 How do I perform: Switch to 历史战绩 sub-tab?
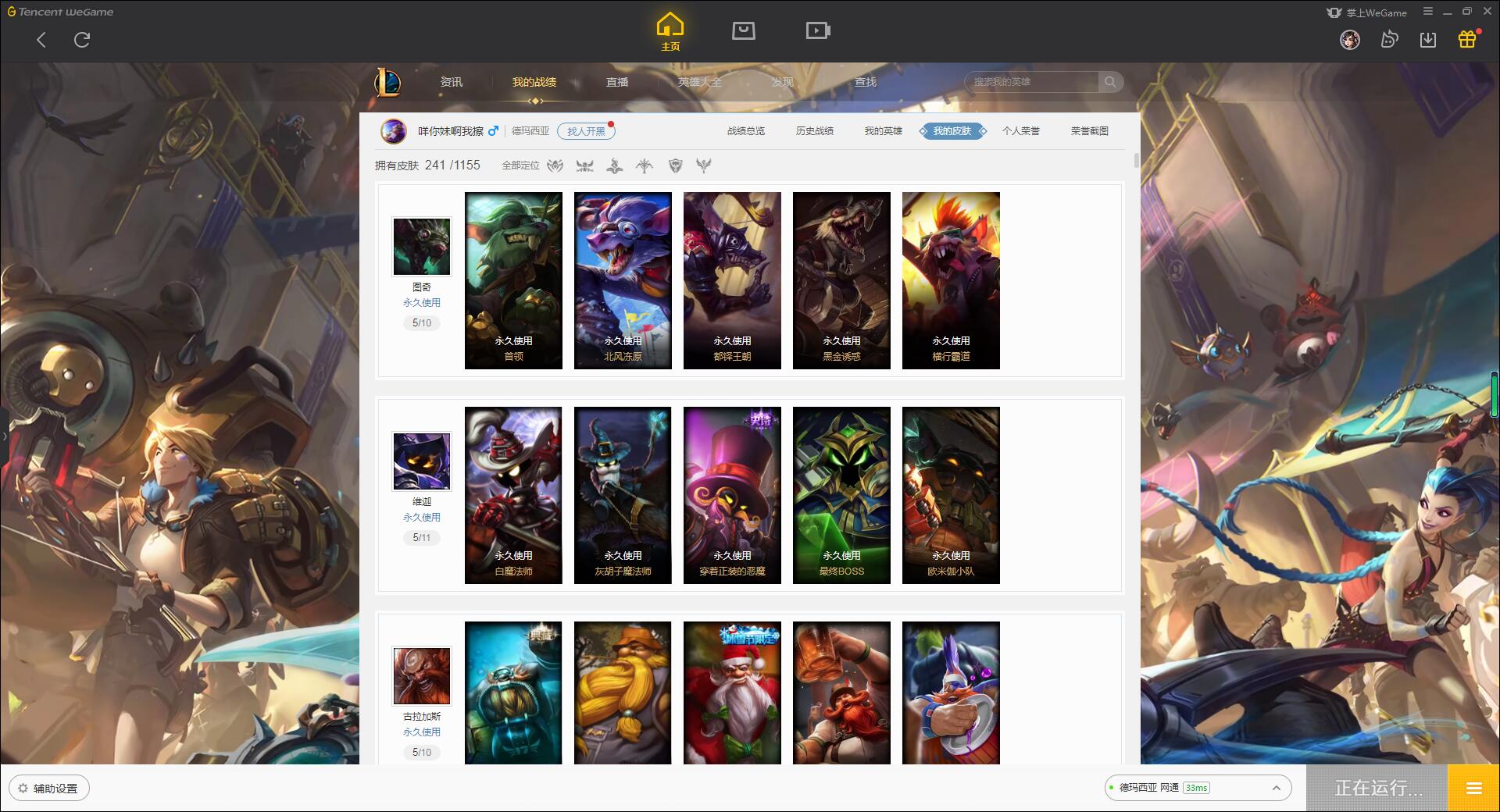click(x=815, y=131)
